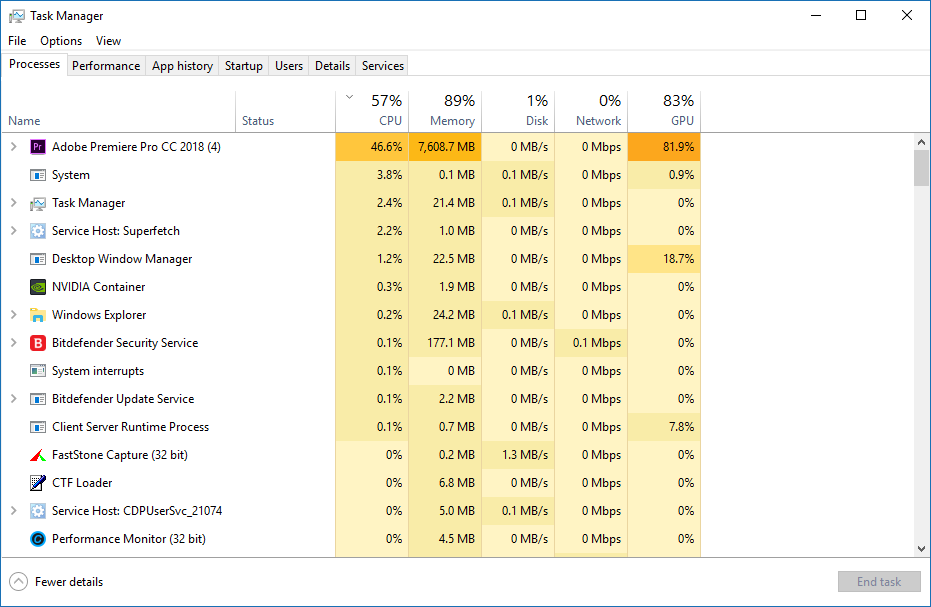Open the View menu

click(109, 40)
